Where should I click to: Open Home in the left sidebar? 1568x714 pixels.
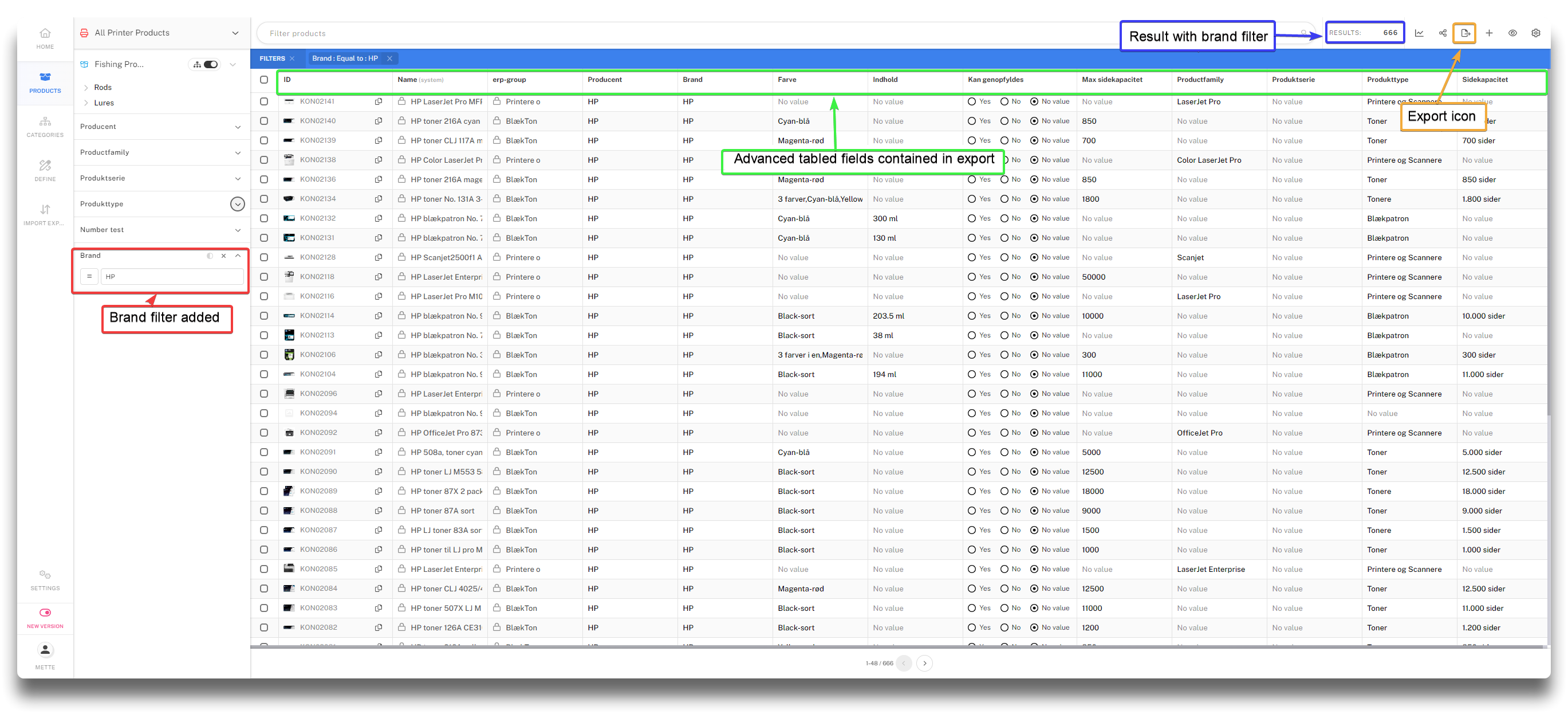coord(45,38)
